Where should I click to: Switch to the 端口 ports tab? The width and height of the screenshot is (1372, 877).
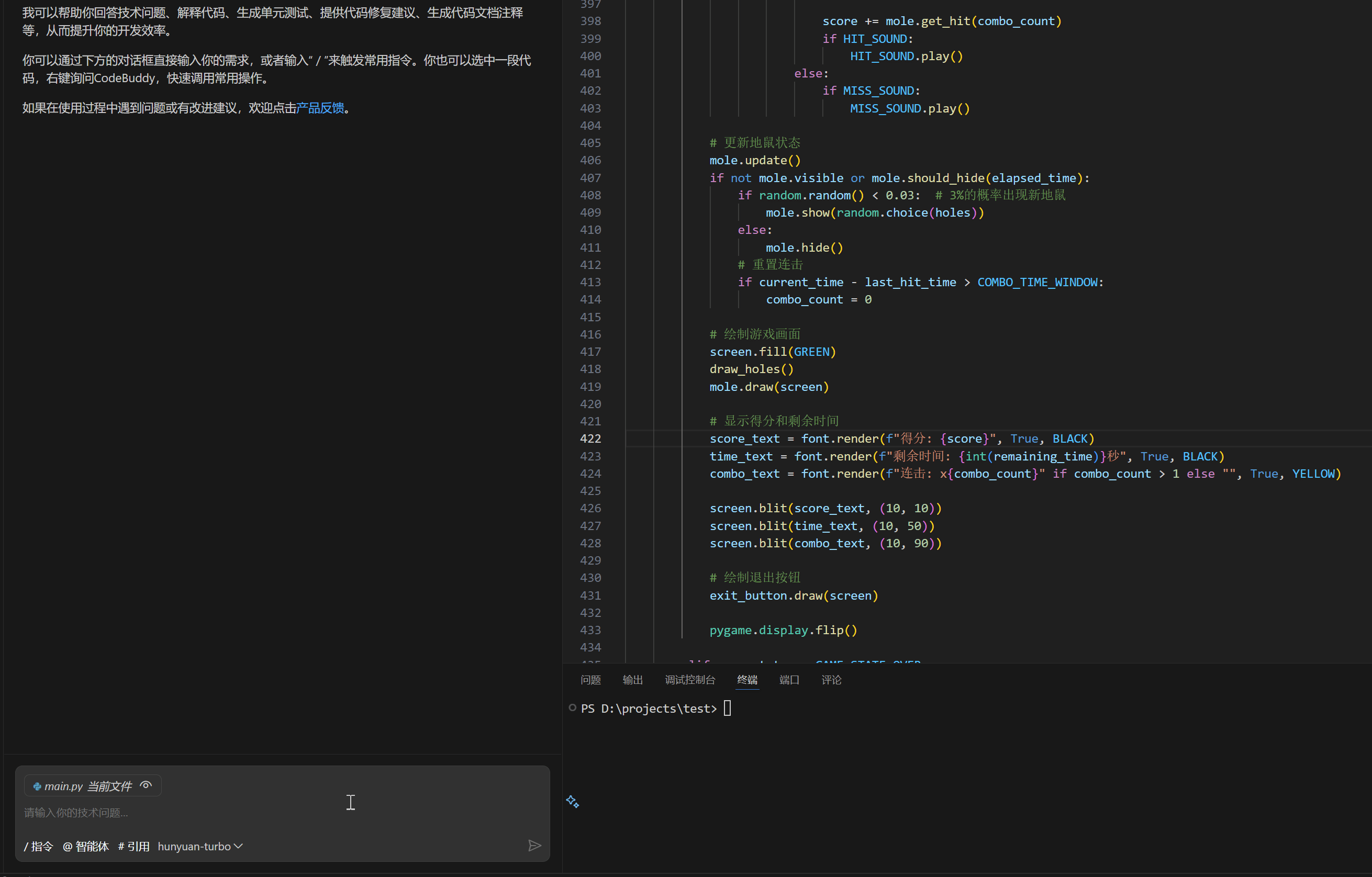point(789,680)
